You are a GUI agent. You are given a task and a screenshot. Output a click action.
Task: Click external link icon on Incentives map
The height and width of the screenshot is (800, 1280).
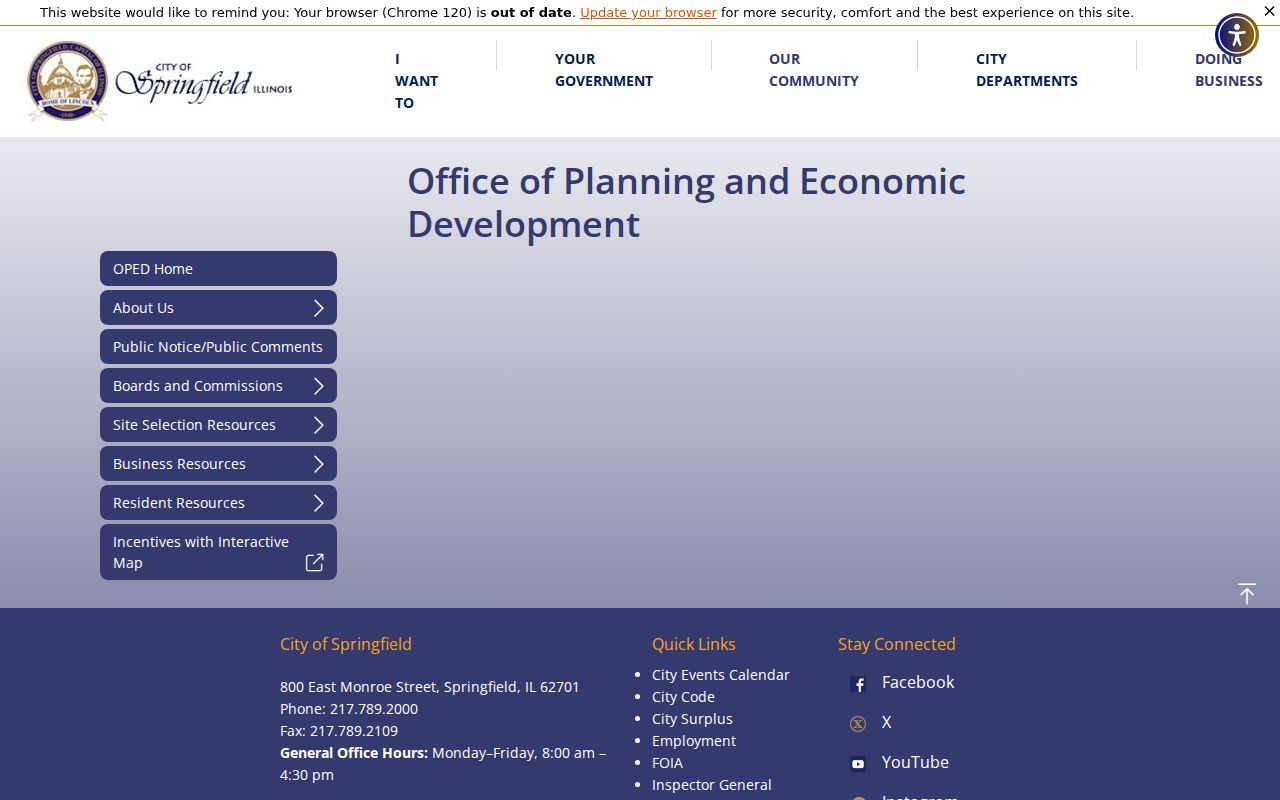[314, 562]
